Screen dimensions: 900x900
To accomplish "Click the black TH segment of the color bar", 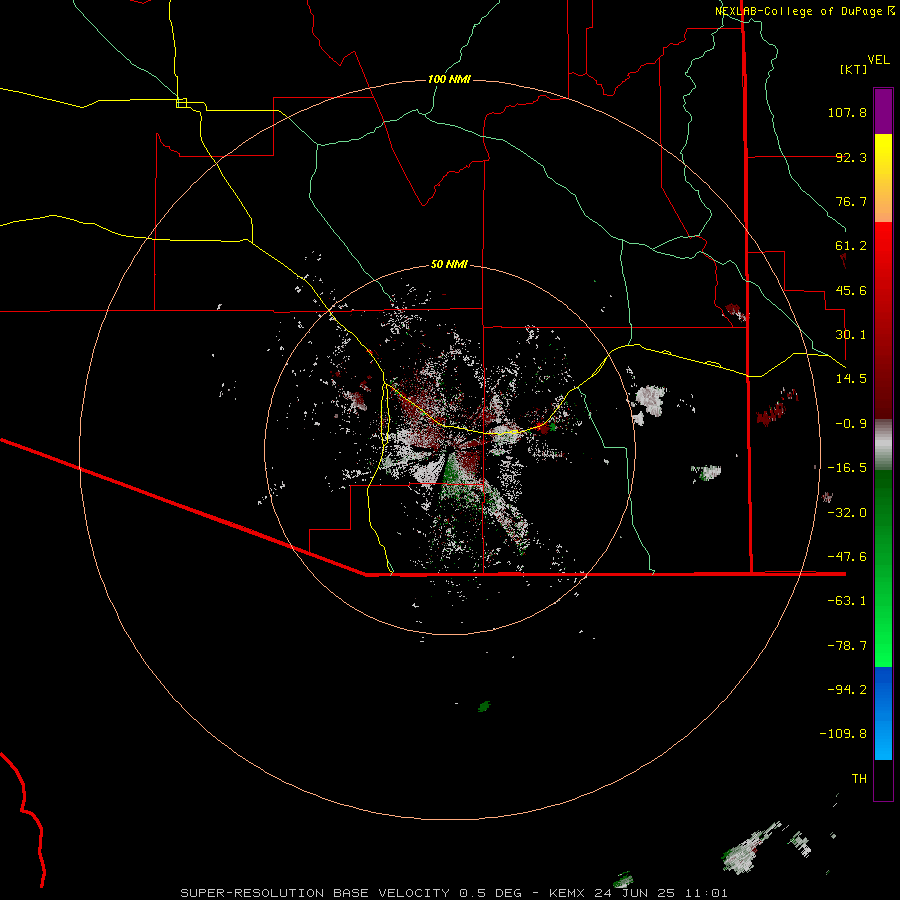I will tap(883, 780).
